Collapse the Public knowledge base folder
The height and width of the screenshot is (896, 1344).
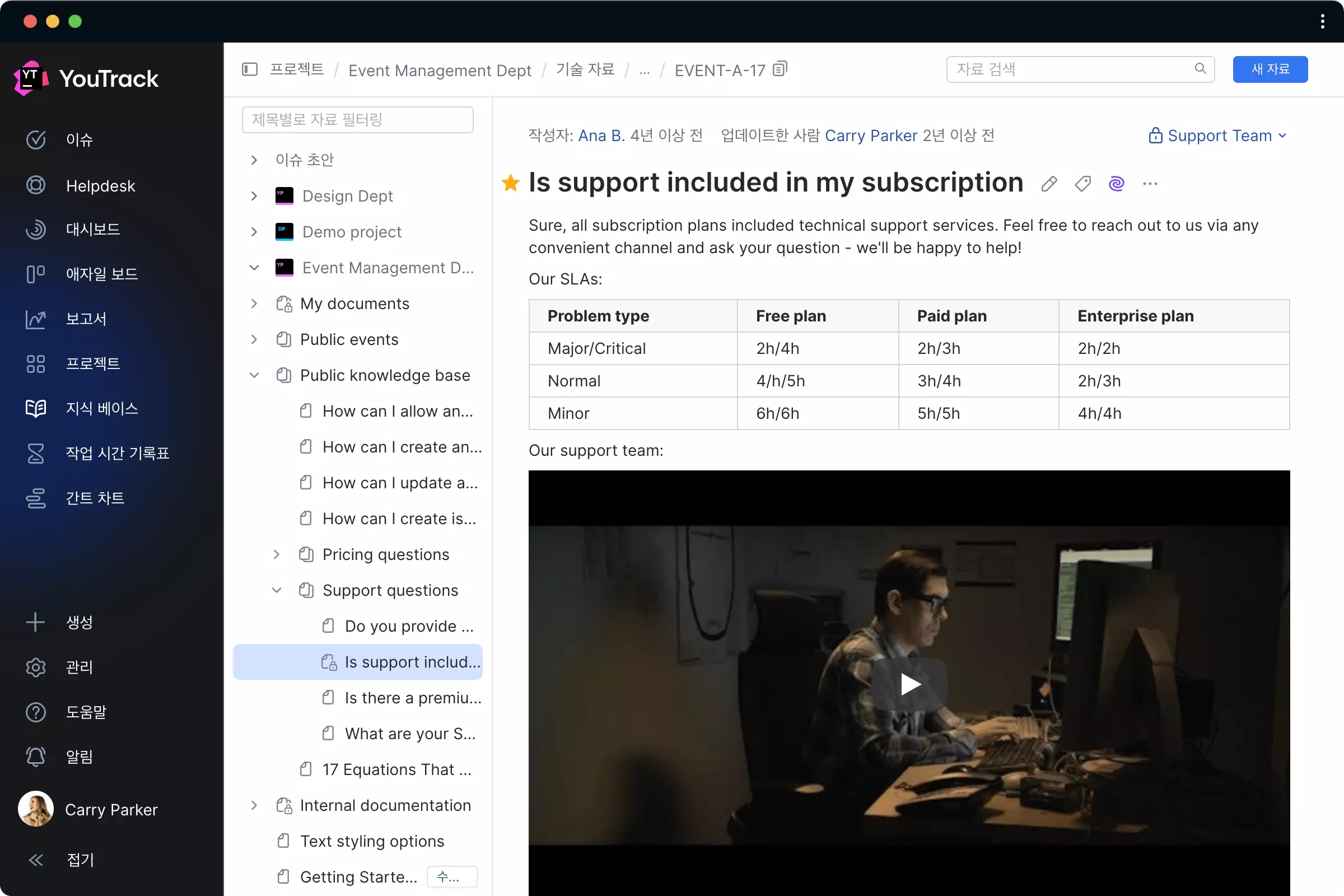click(254, 375)
